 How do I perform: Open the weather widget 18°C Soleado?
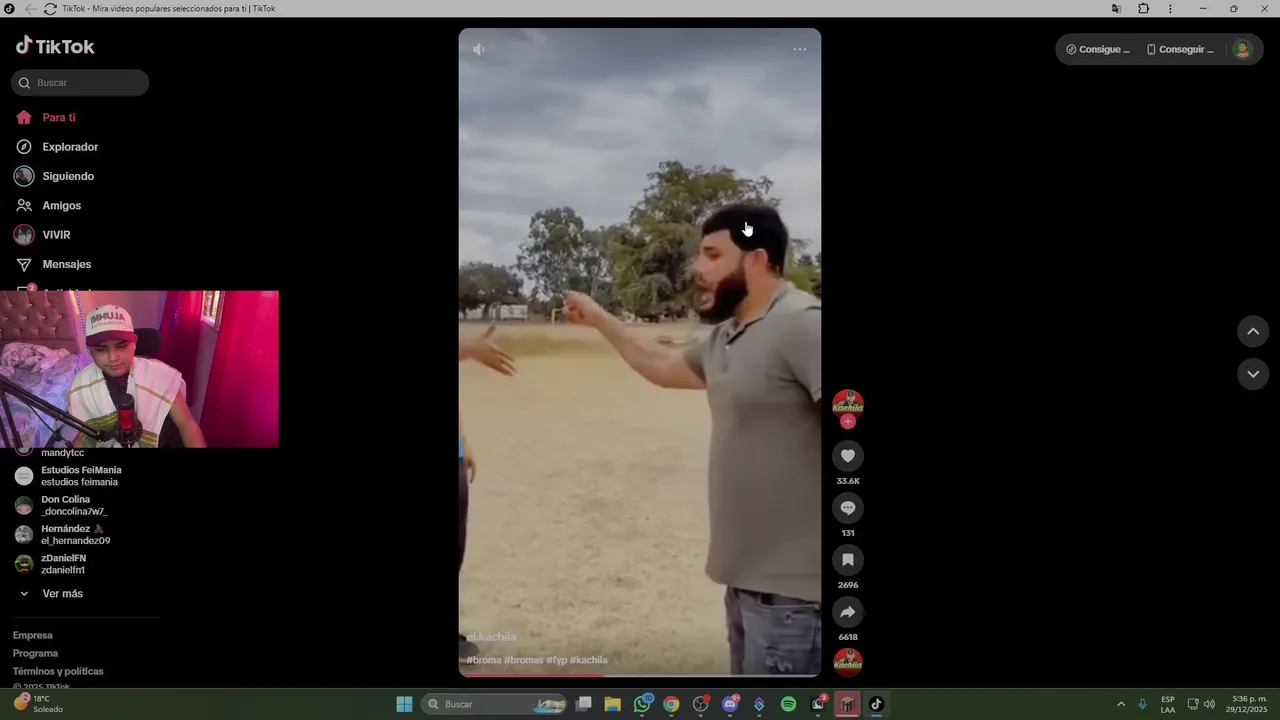pos(40,704)
